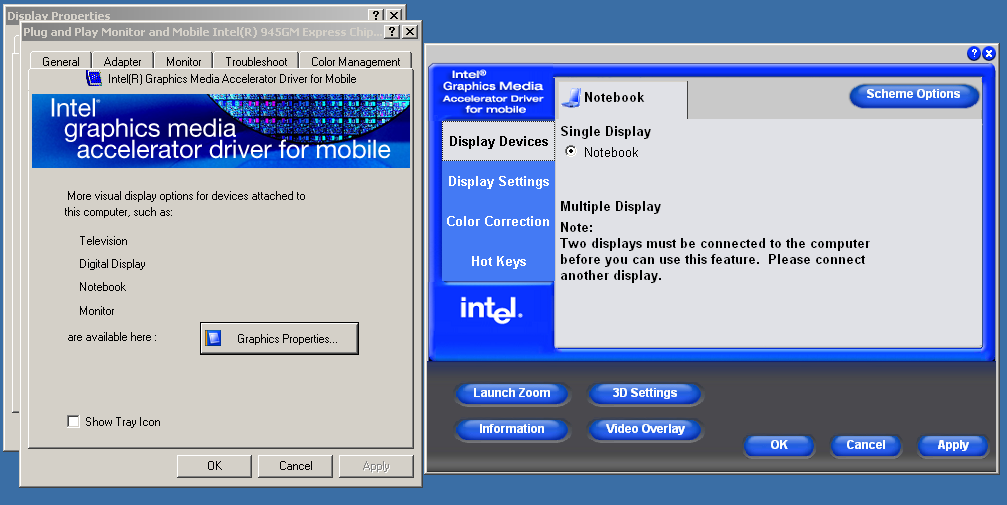Click the Notebook laptop icon in Intel panel
The image size is (1007, 505).
571,98
